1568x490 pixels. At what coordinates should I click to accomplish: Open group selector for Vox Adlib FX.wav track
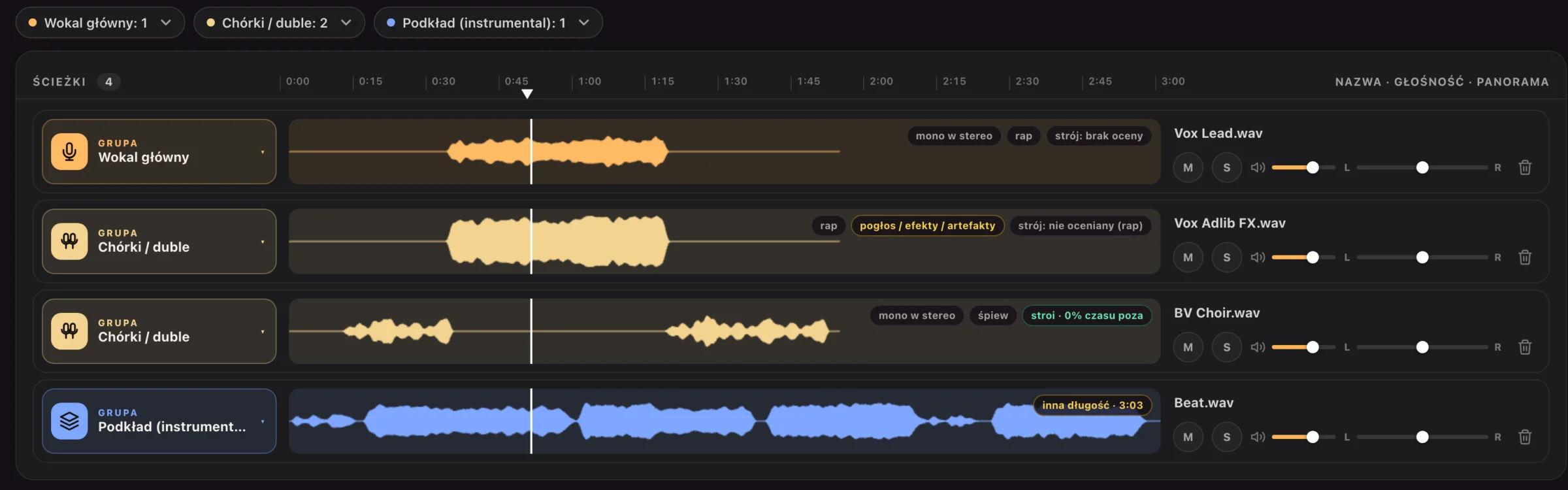point(159,241)
